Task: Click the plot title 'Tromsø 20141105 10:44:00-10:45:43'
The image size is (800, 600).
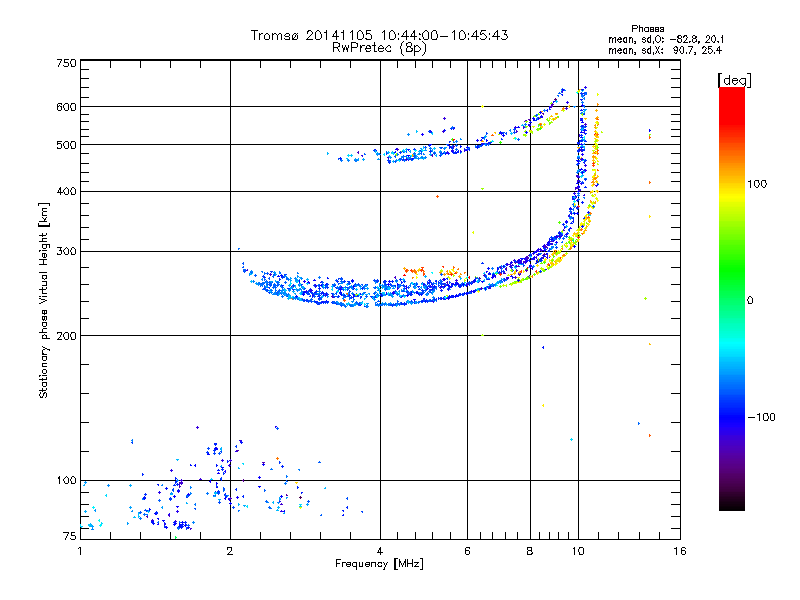Action: [379, 35]
